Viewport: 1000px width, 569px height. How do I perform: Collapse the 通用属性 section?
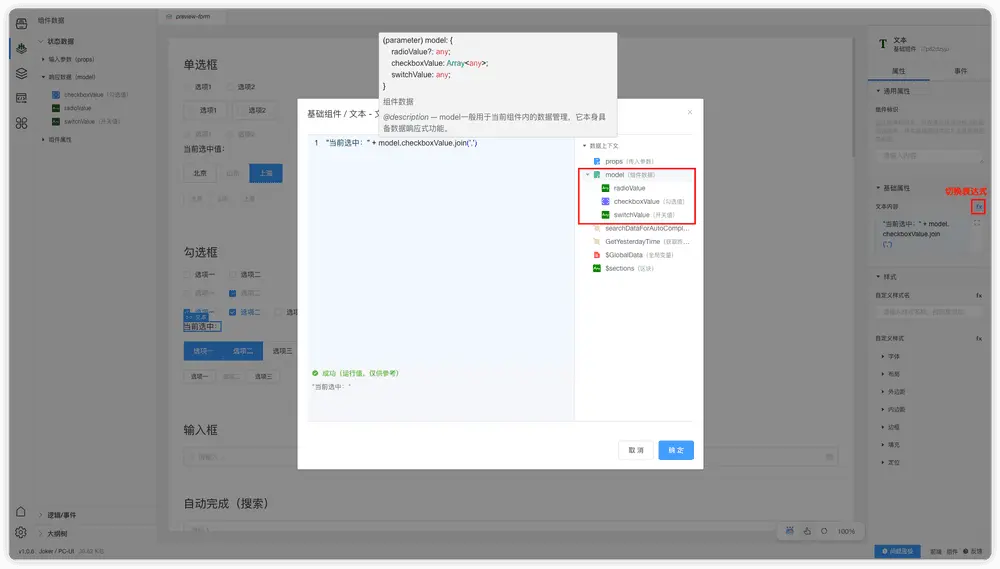click(x=878, y=91)
